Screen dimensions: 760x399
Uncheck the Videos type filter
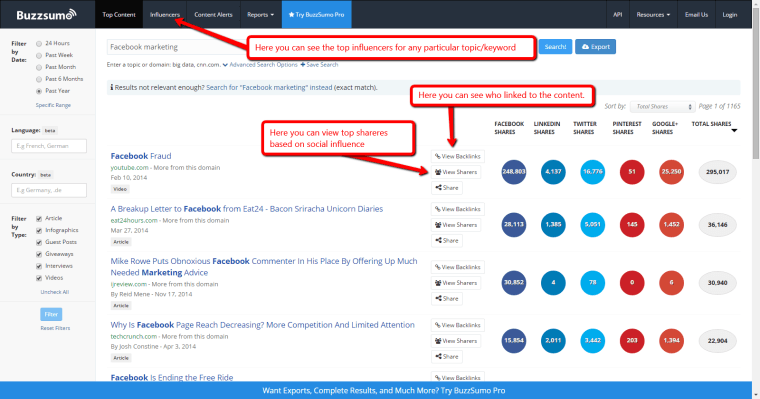pos(39,278)
